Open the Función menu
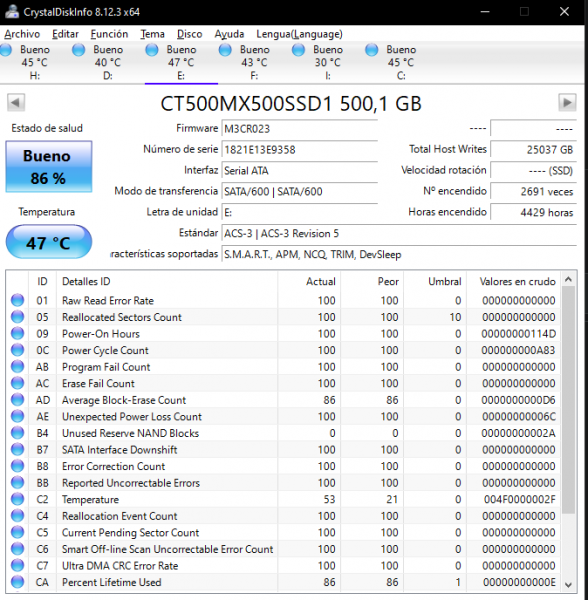This screenshot has width=588, height=600. point(109,34)
